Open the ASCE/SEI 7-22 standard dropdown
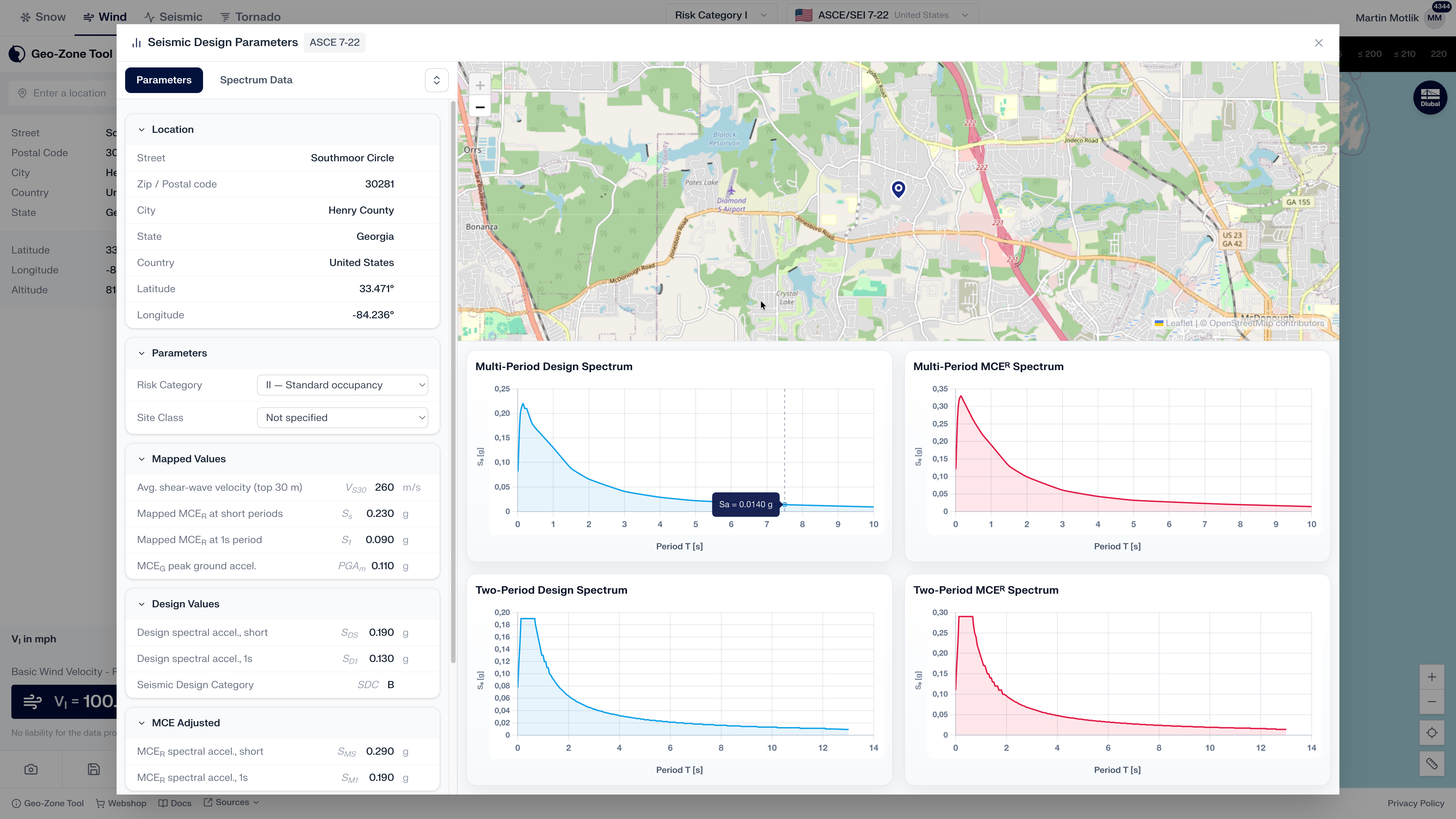The height and width of the screenshot is (819, 1456). tap(882, 15)
